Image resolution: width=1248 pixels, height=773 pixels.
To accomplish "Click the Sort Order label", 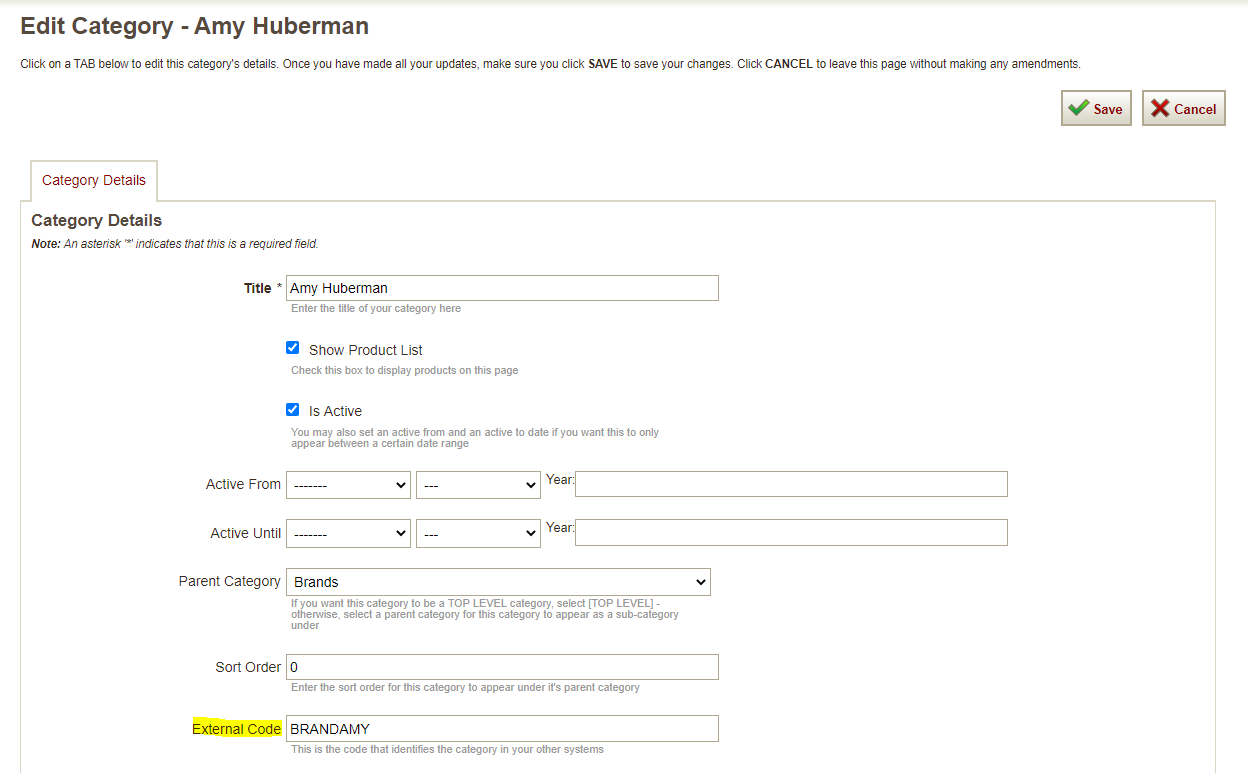I will (x=248, y=667).
